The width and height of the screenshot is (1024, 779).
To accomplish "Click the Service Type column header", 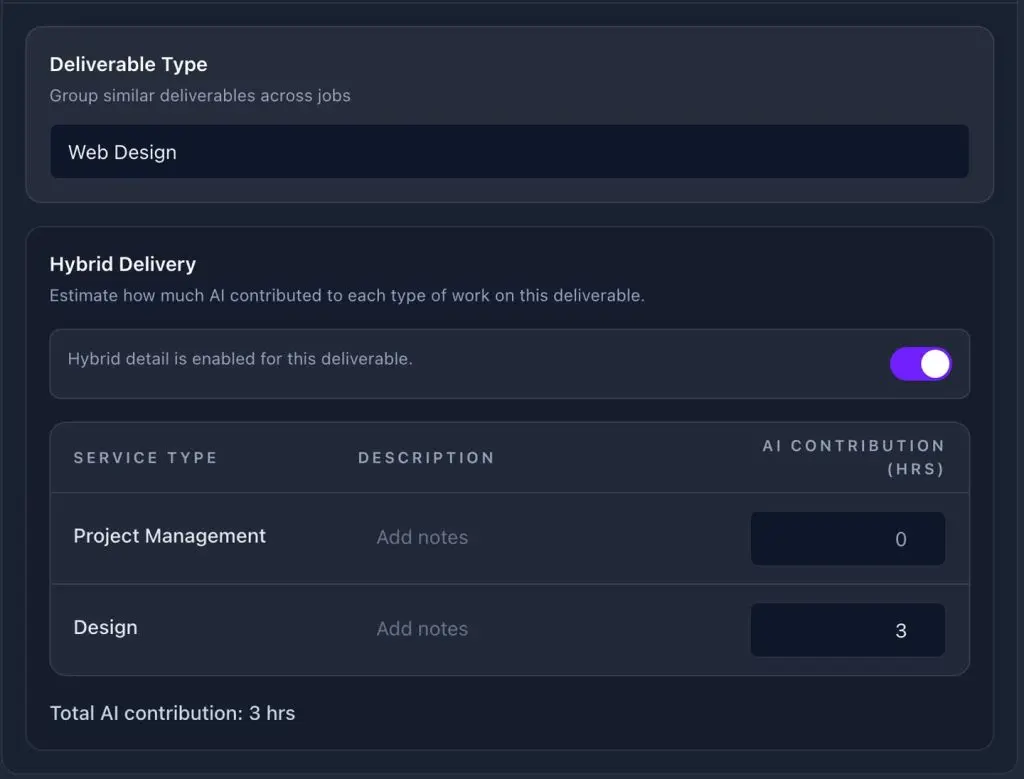I will (145, 458).
